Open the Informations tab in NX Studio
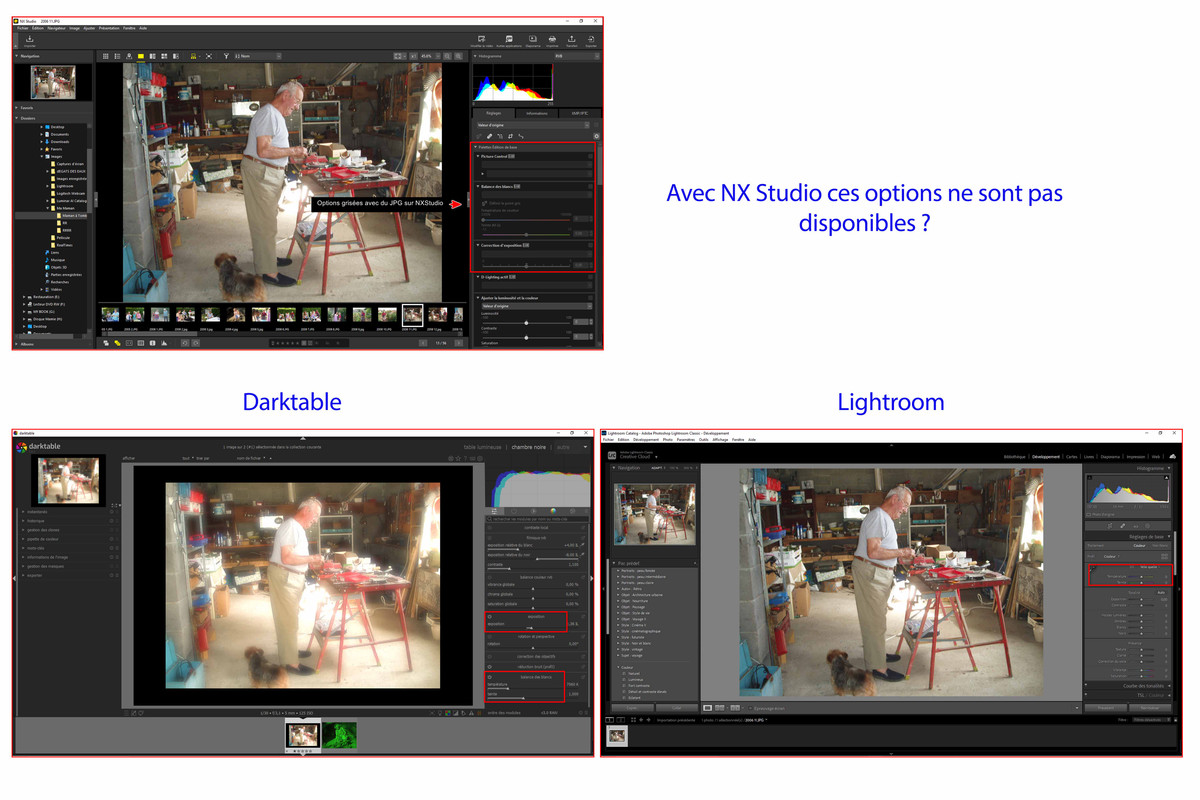The width and height of the screenshot is (1200, 800). (537, 113)
